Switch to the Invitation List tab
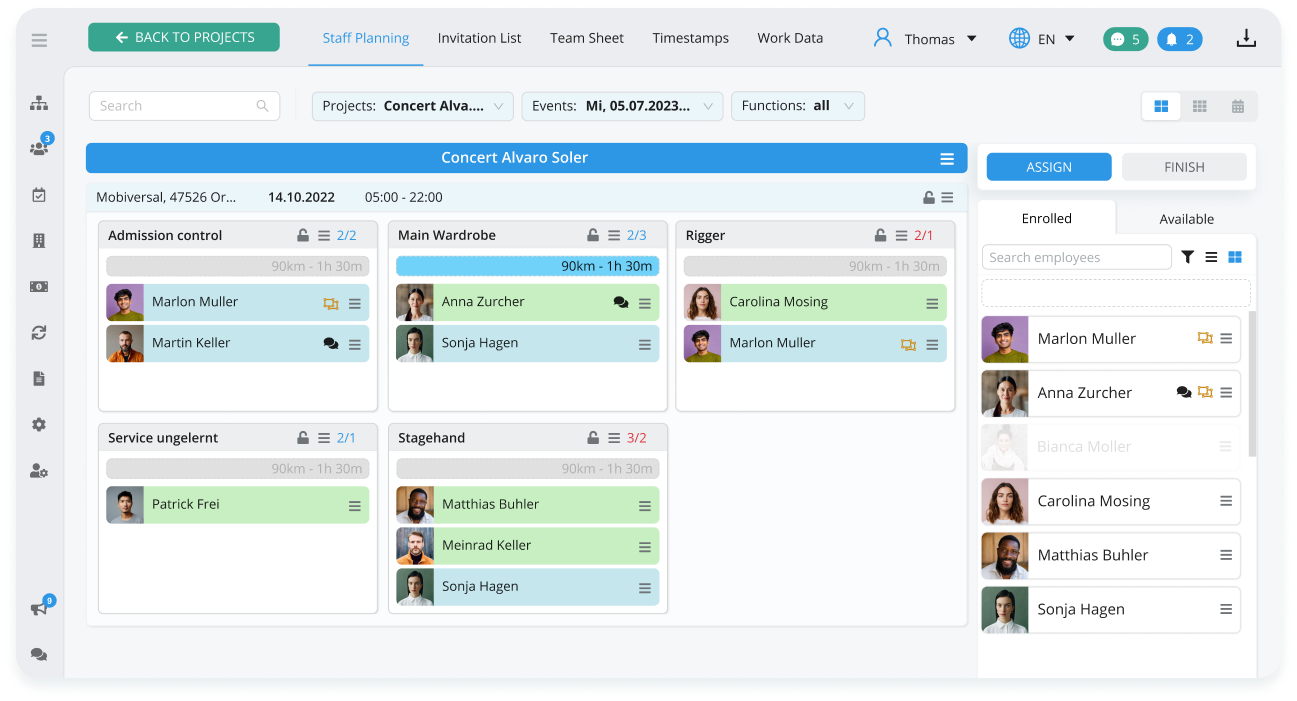This screenshot has width=1297, height=701. (x=479, y=38)
